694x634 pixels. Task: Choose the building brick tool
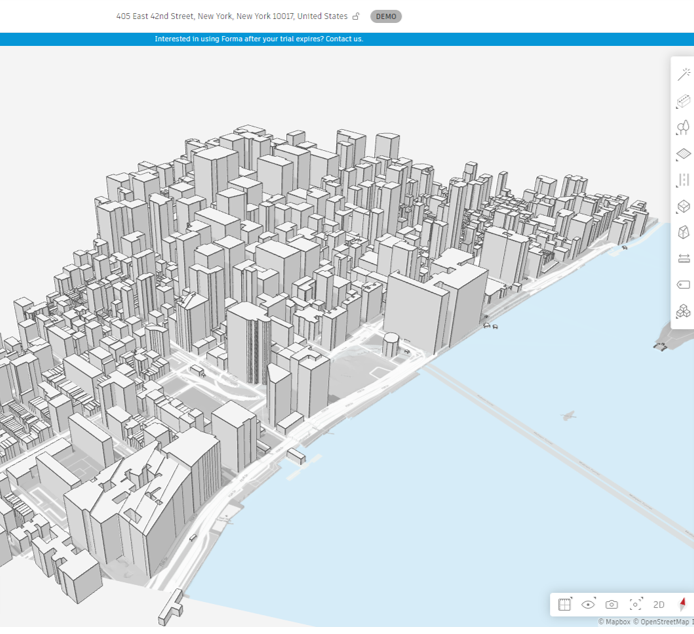click(x=684, y=101)
